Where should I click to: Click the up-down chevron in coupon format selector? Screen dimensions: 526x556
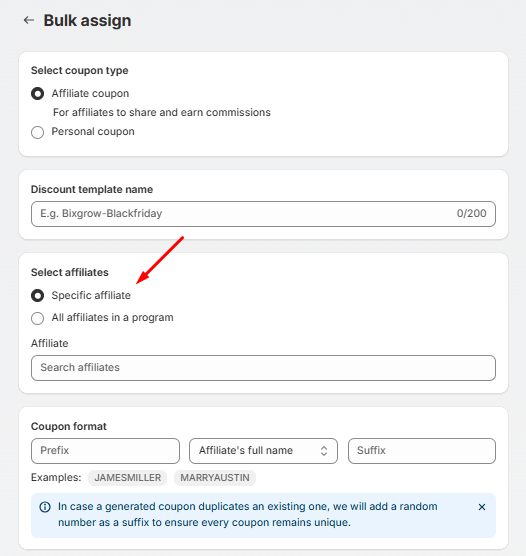click(x=324, y=451)
